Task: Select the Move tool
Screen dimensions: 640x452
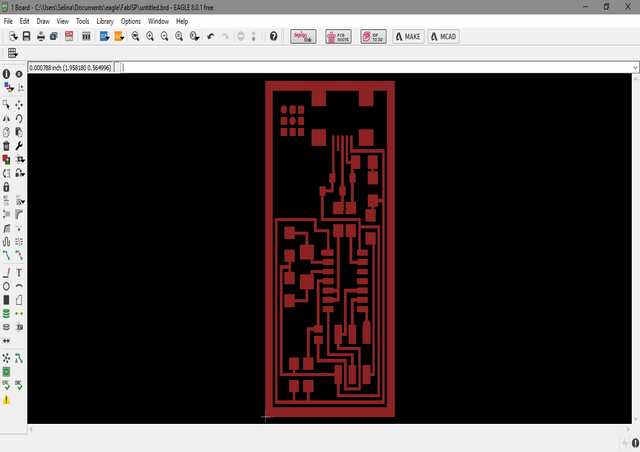Action: 19,105
